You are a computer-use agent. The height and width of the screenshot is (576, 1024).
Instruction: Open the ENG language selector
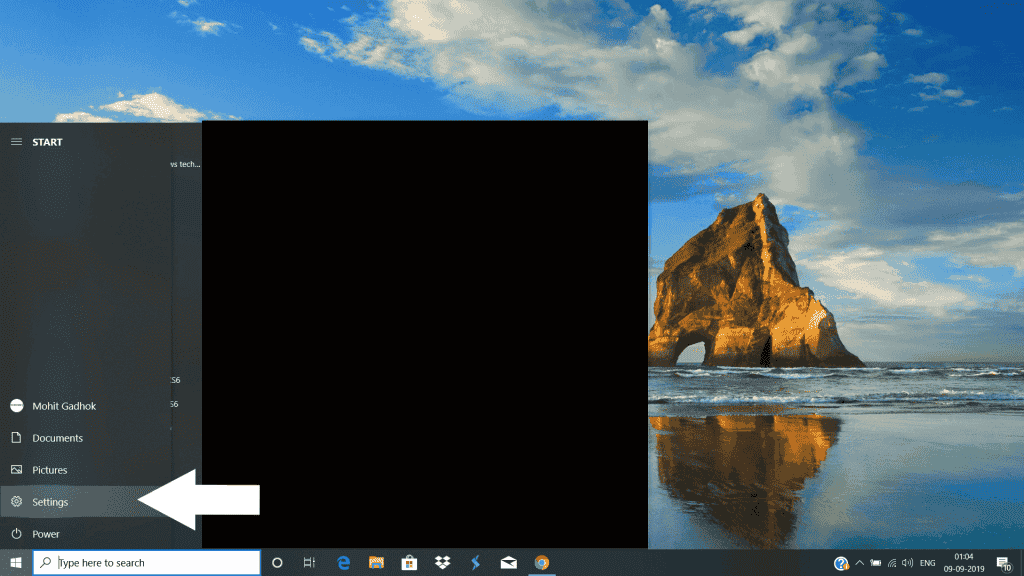pyautogui.click(x=929, y=563)
